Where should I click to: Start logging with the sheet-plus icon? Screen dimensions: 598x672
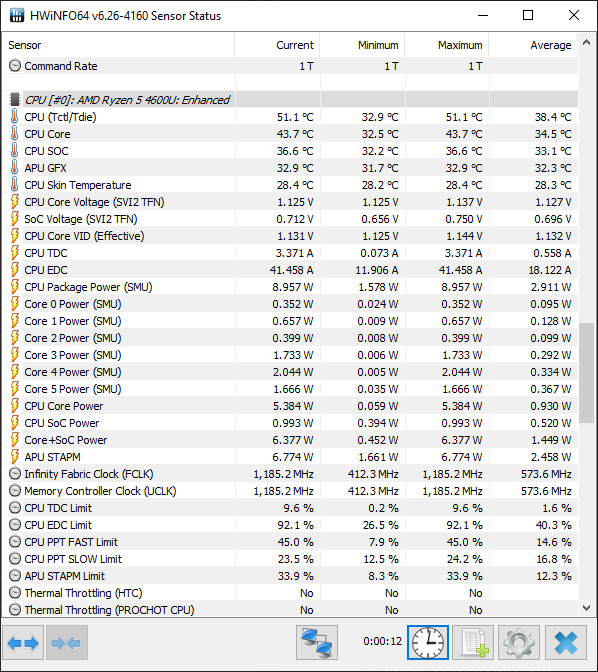(473, 642)
